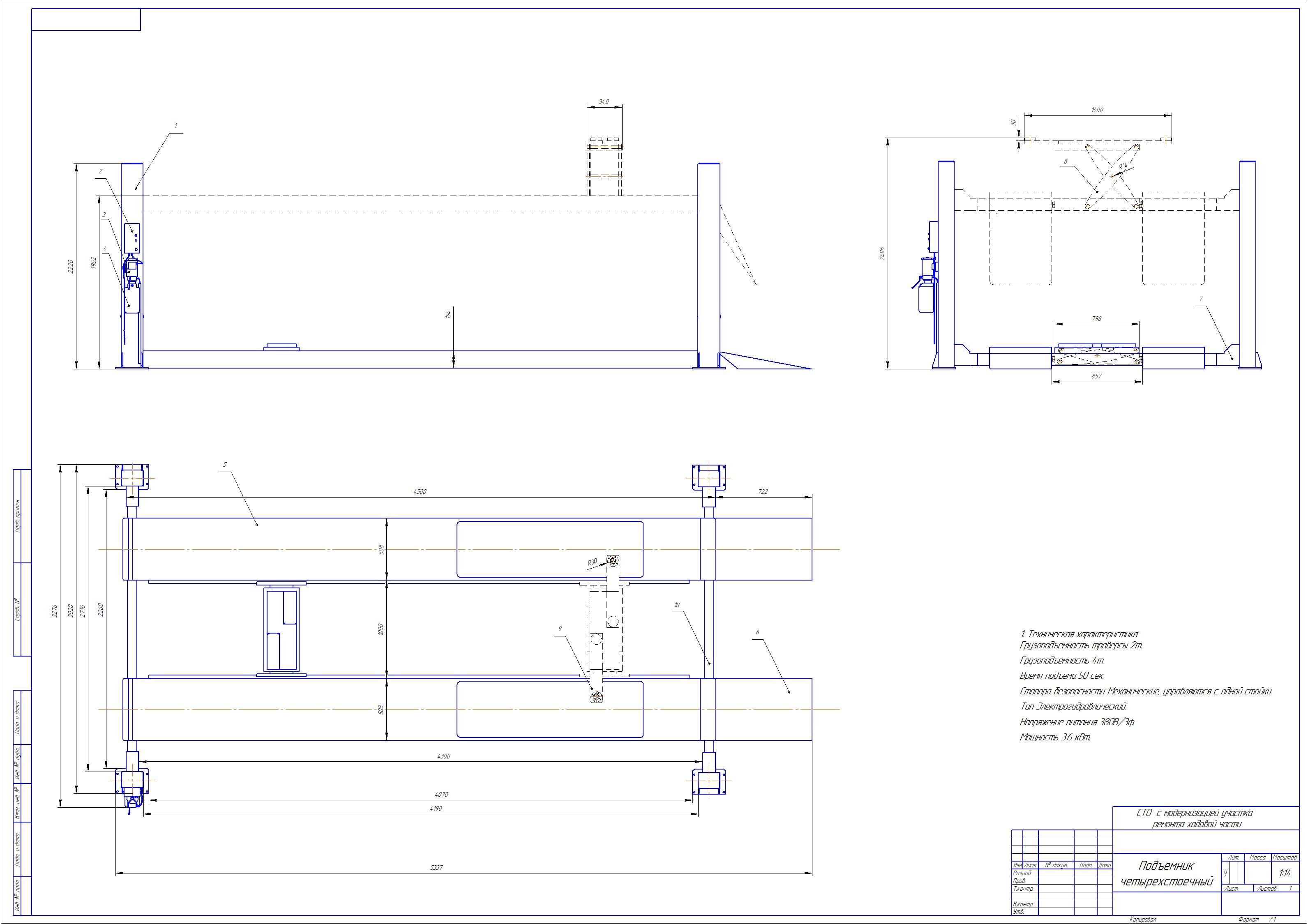This screenshot has width=1308, height=924.
Task: Select the 798 dimension on lowered jack
Action: click(1097, 319)
